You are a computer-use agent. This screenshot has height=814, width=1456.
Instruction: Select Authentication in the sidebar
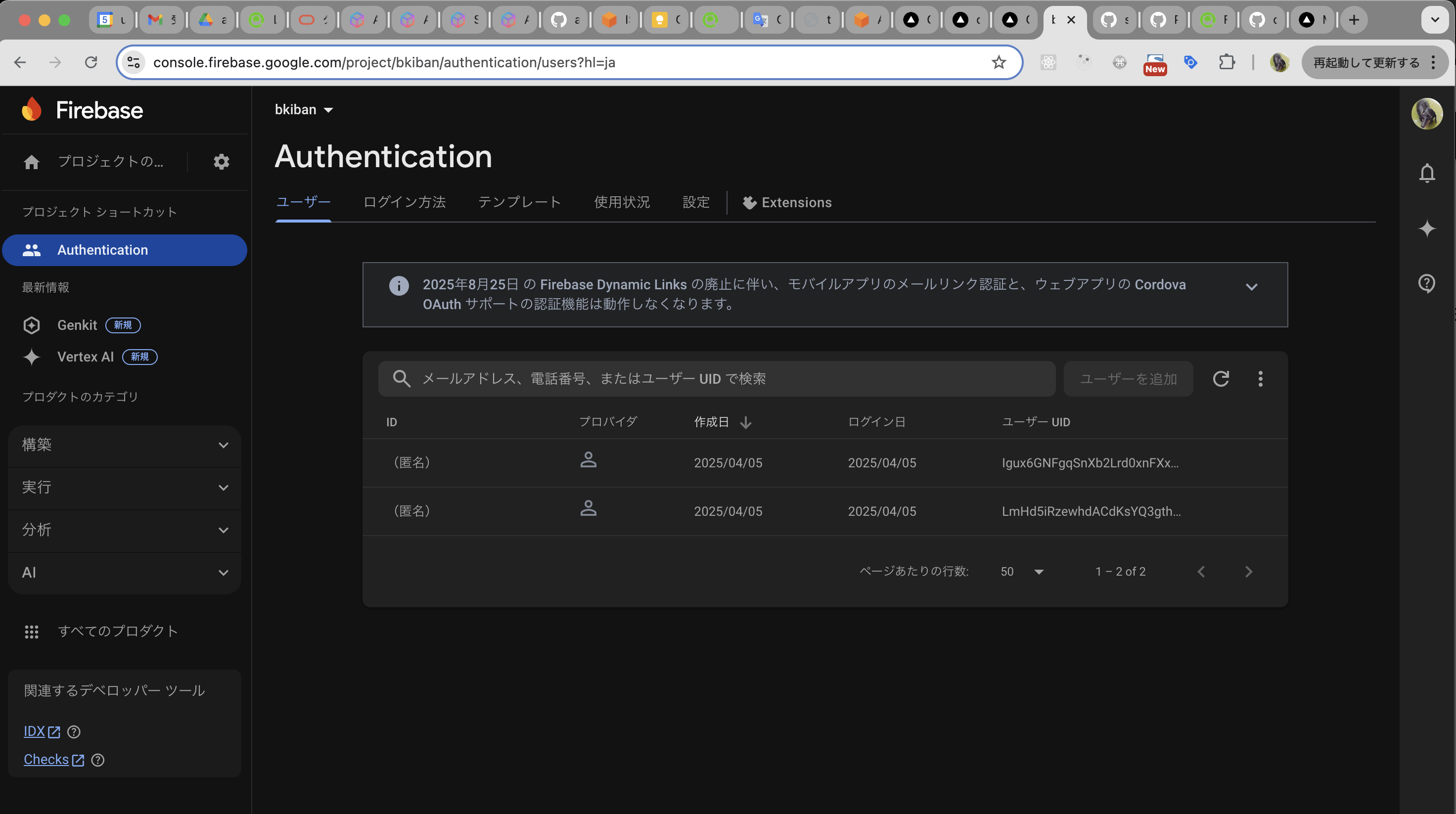point(103,250)
